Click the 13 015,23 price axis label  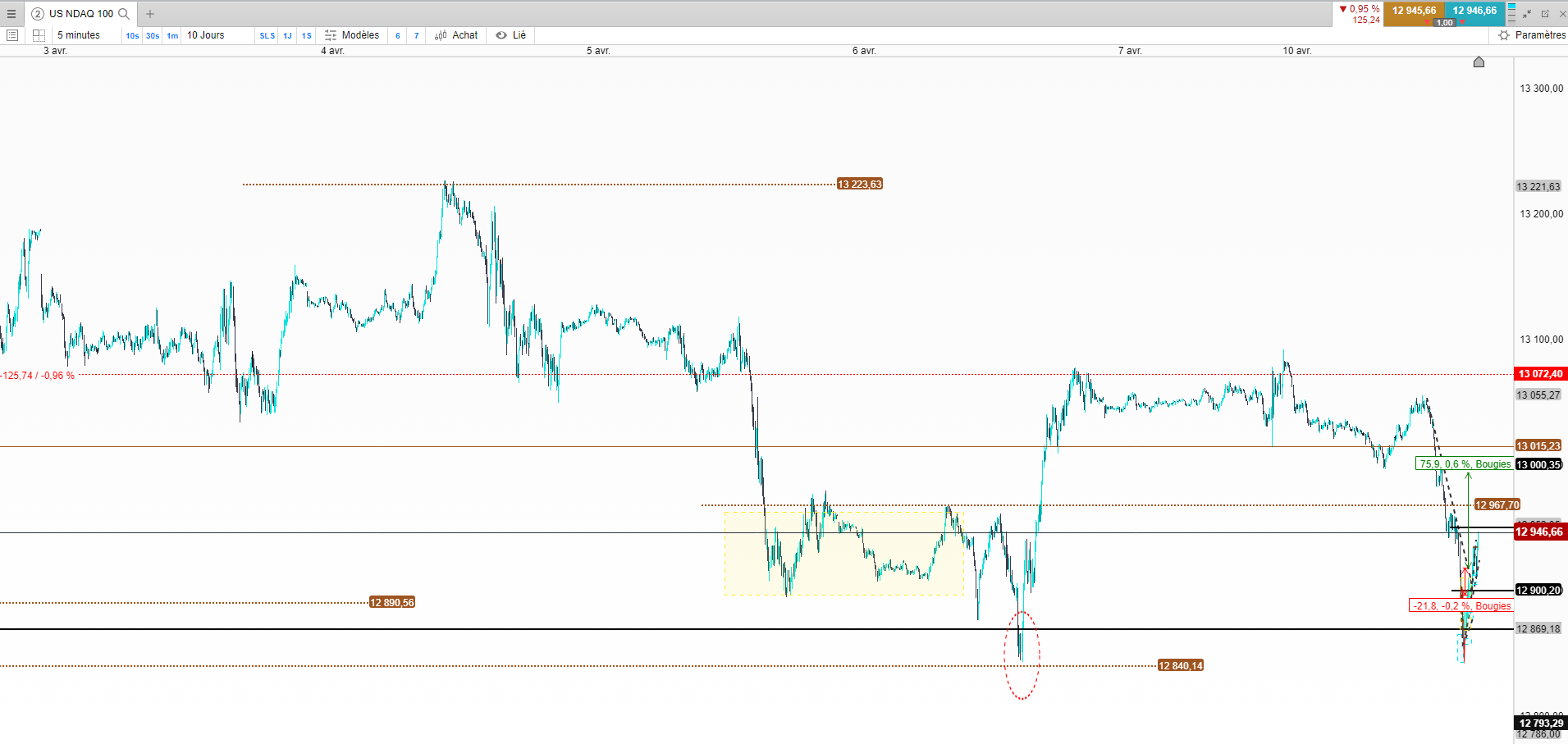point(1538,446)
